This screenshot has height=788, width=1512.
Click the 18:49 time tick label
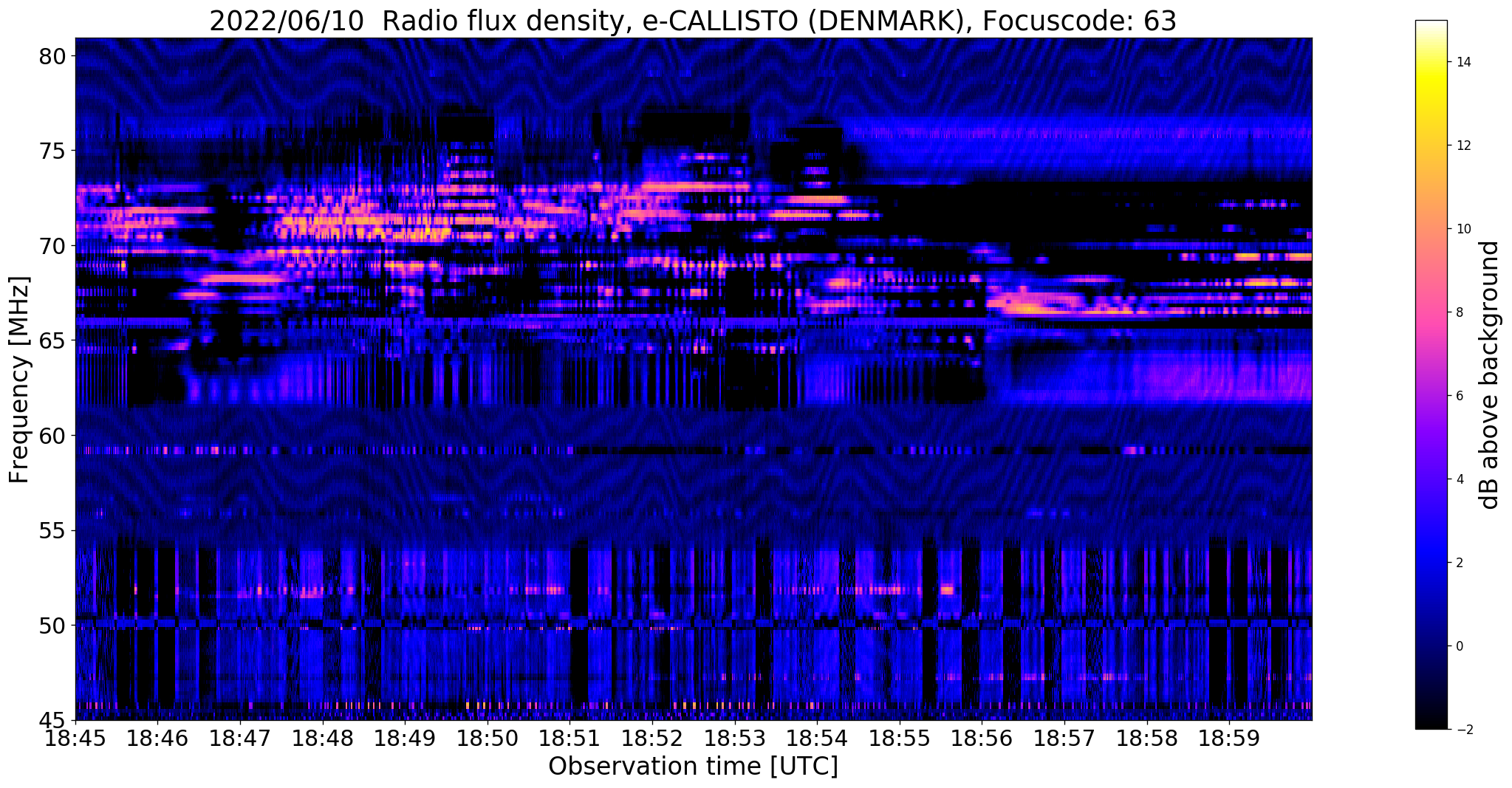405,738
